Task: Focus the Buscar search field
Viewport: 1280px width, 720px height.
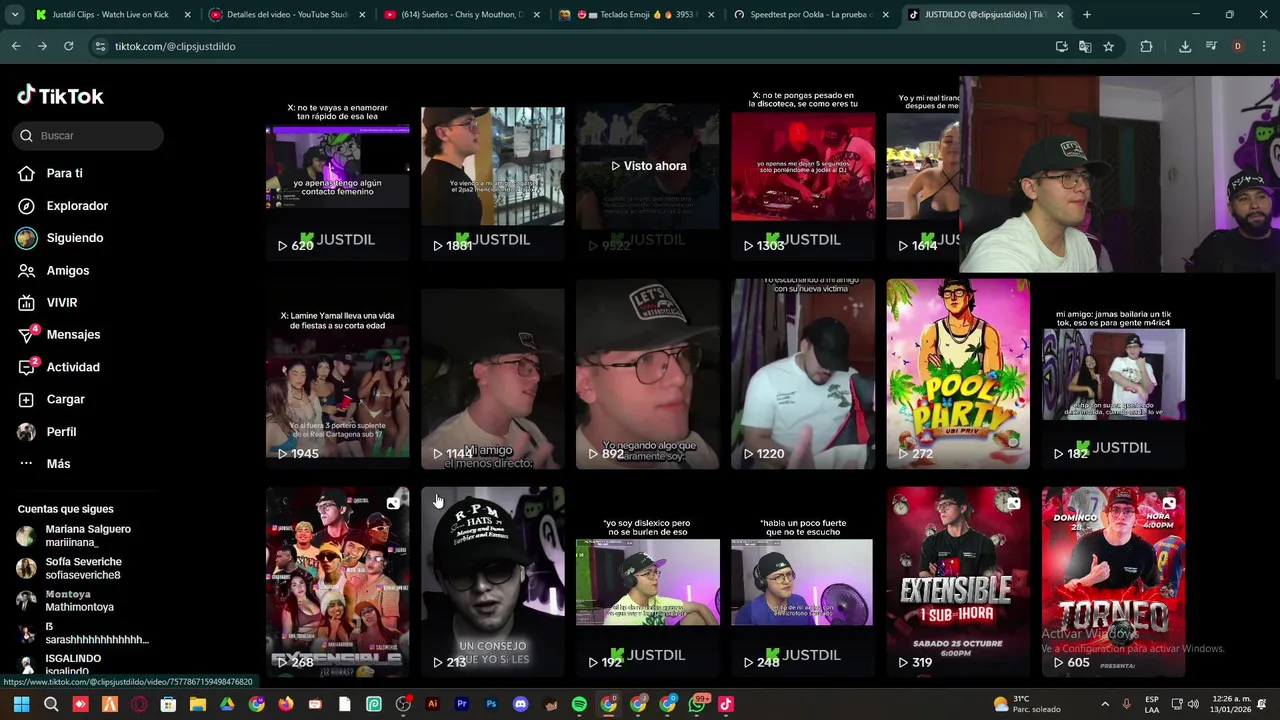Action: [88, 135]
